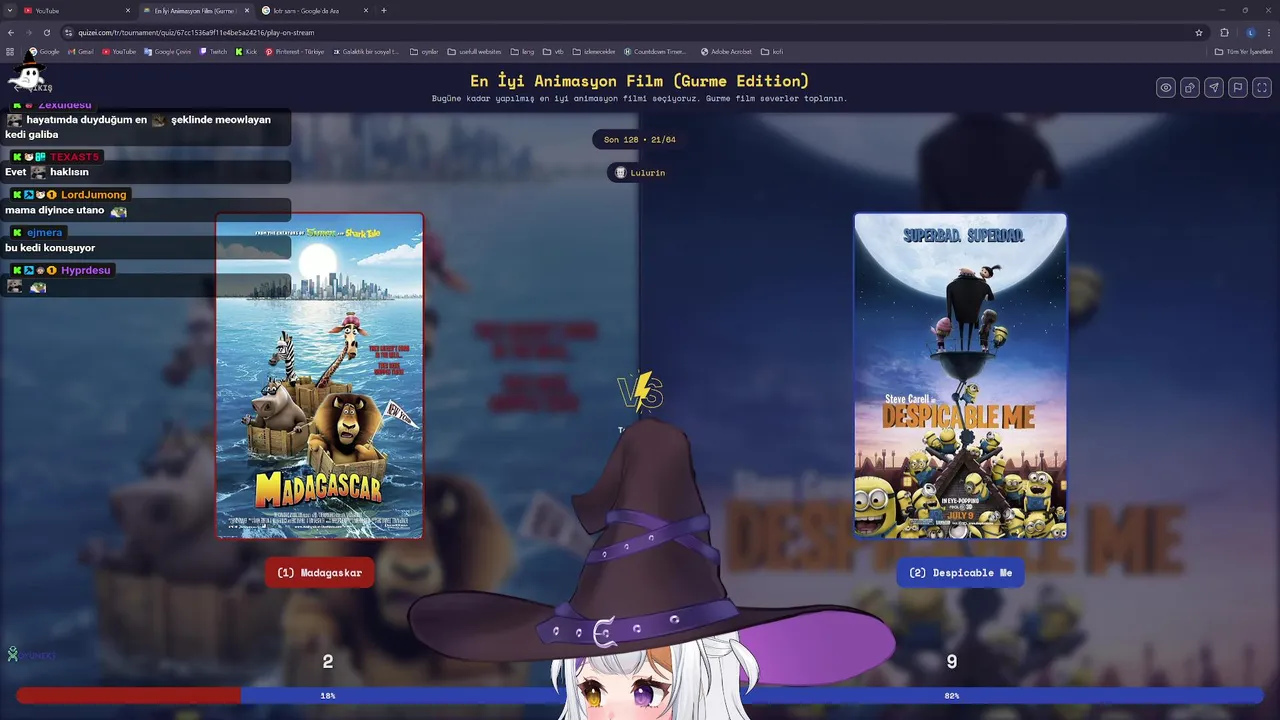Image resolution: width=1280 pixels, height=720 pixels.
Task: Toggle the eye visibility icon
Action: pyautogui.click(x=1166, y=88)
